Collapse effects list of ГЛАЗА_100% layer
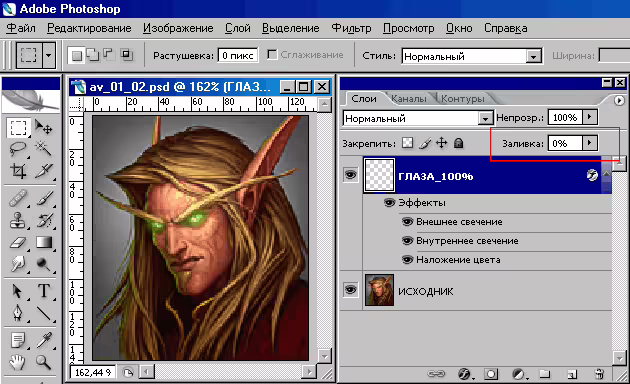Viewport: 630px width, 384px height. pos(606,174)
